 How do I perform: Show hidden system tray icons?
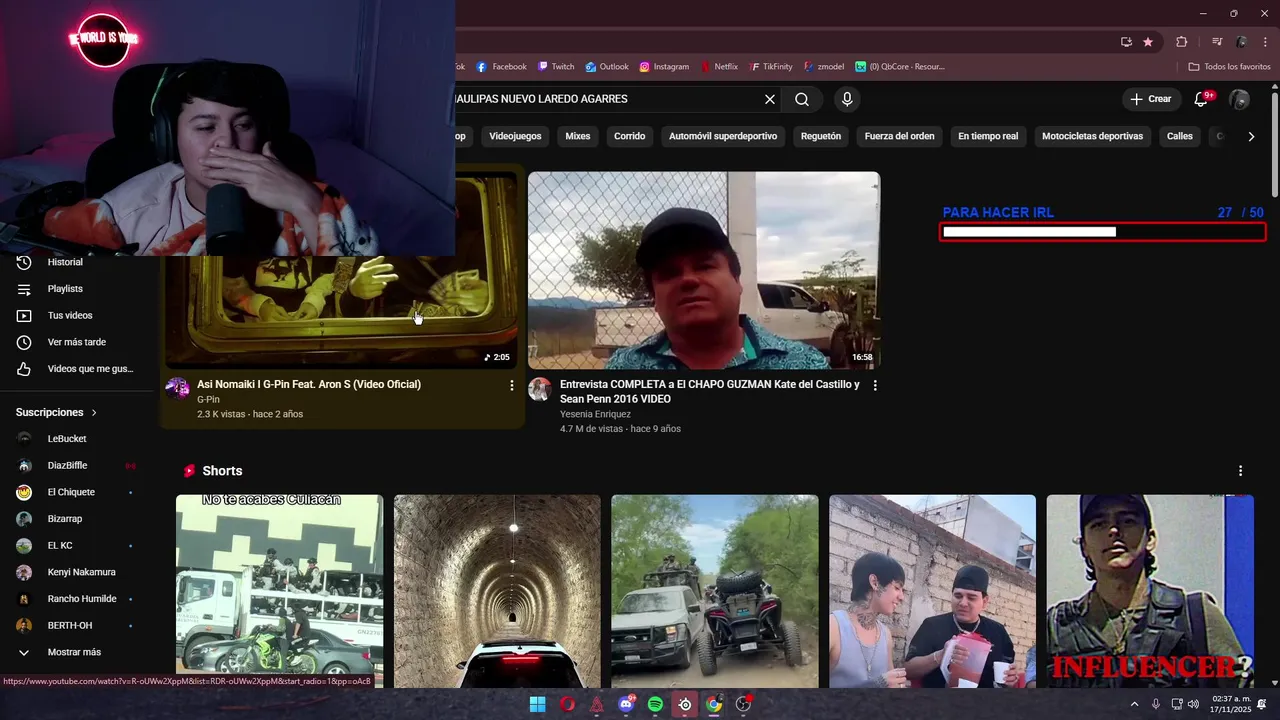tap(1134, 704)
